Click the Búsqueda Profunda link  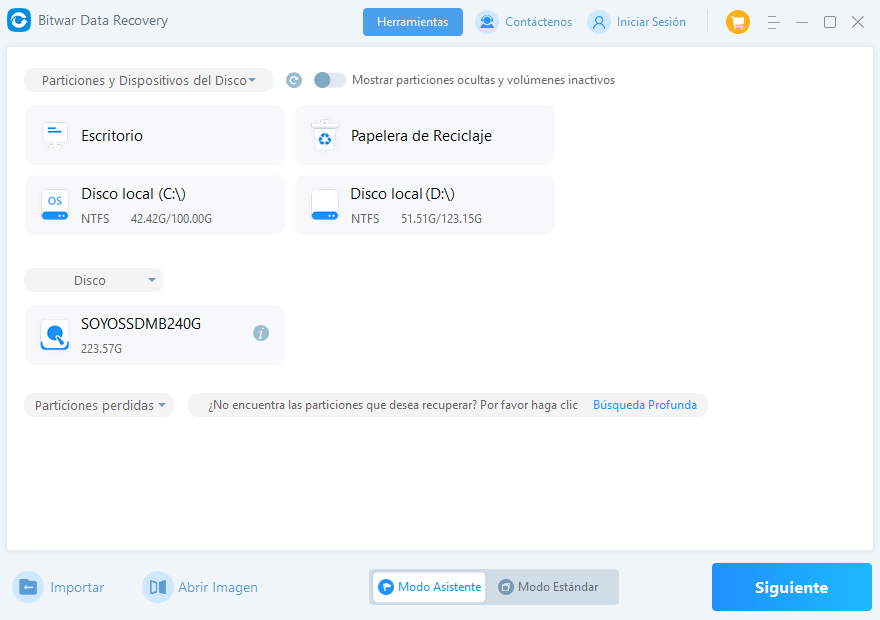(645, 405)
